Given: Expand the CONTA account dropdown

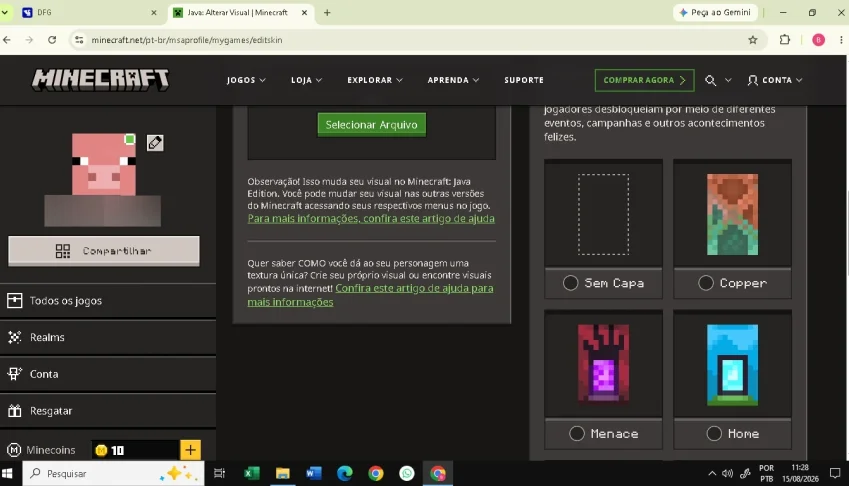Looking at the screenshot, I should pos(775,80).
